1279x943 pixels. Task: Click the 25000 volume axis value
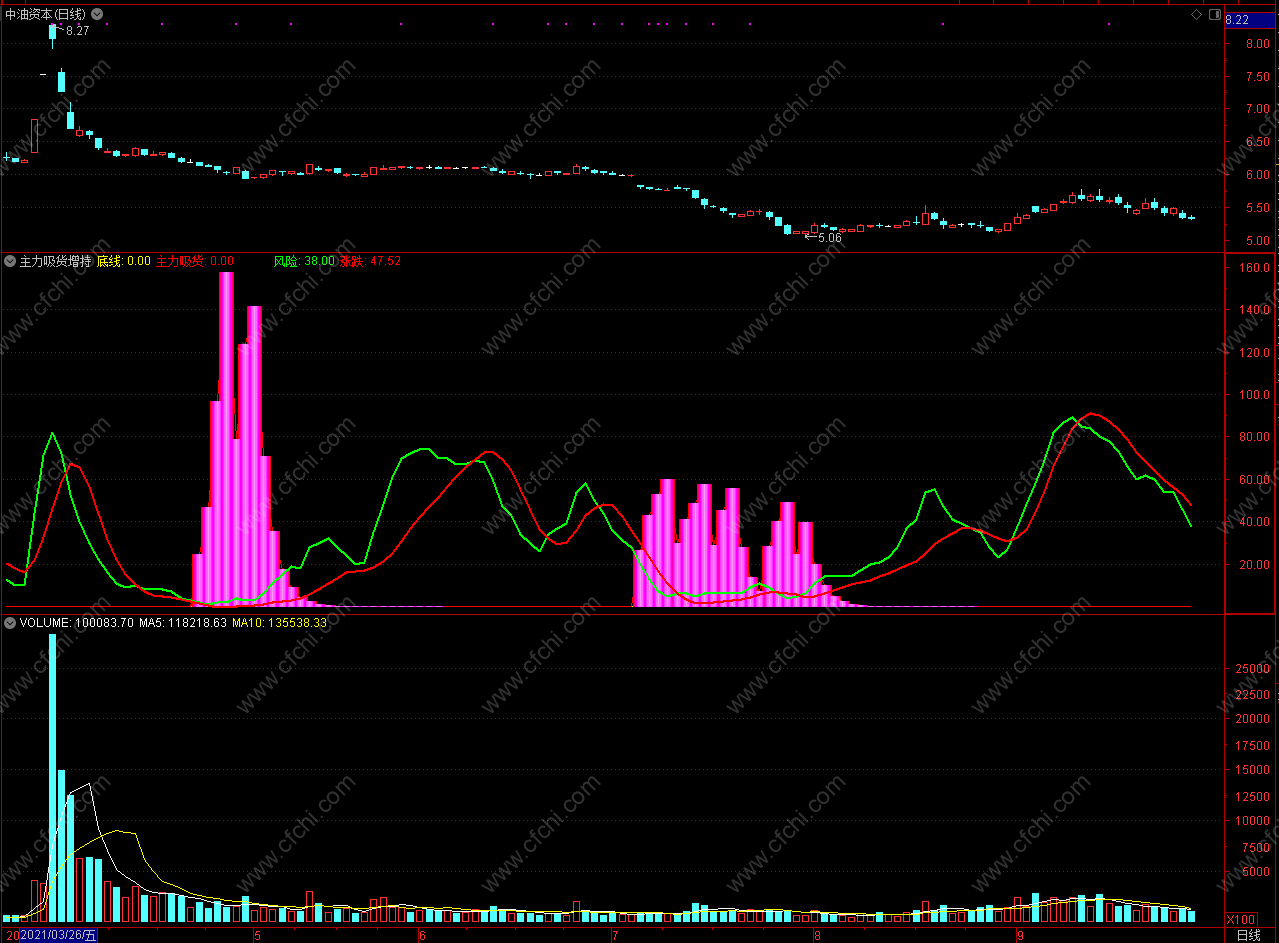coord(1253,668)
